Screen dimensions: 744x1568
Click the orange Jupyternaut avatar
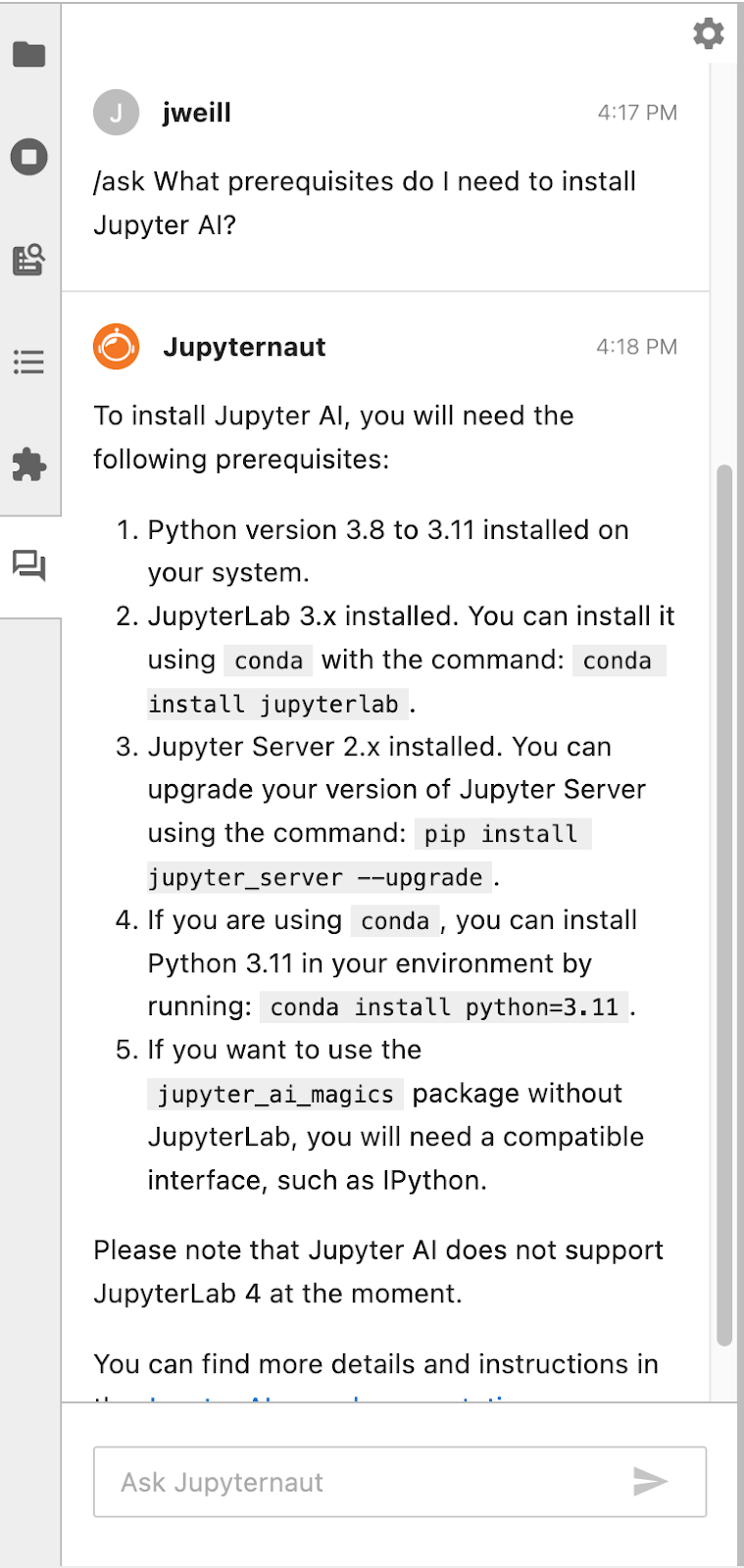click(x=116, y=346)
